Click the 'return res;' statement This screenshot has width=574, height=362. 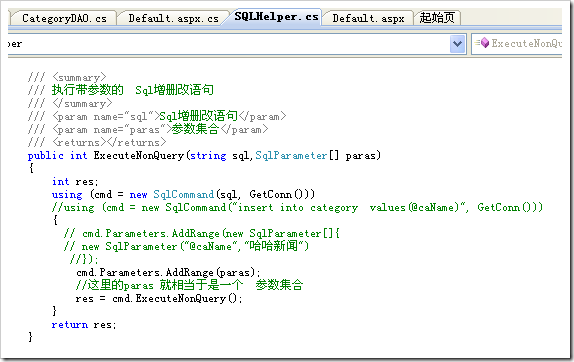tap(83, 325)
